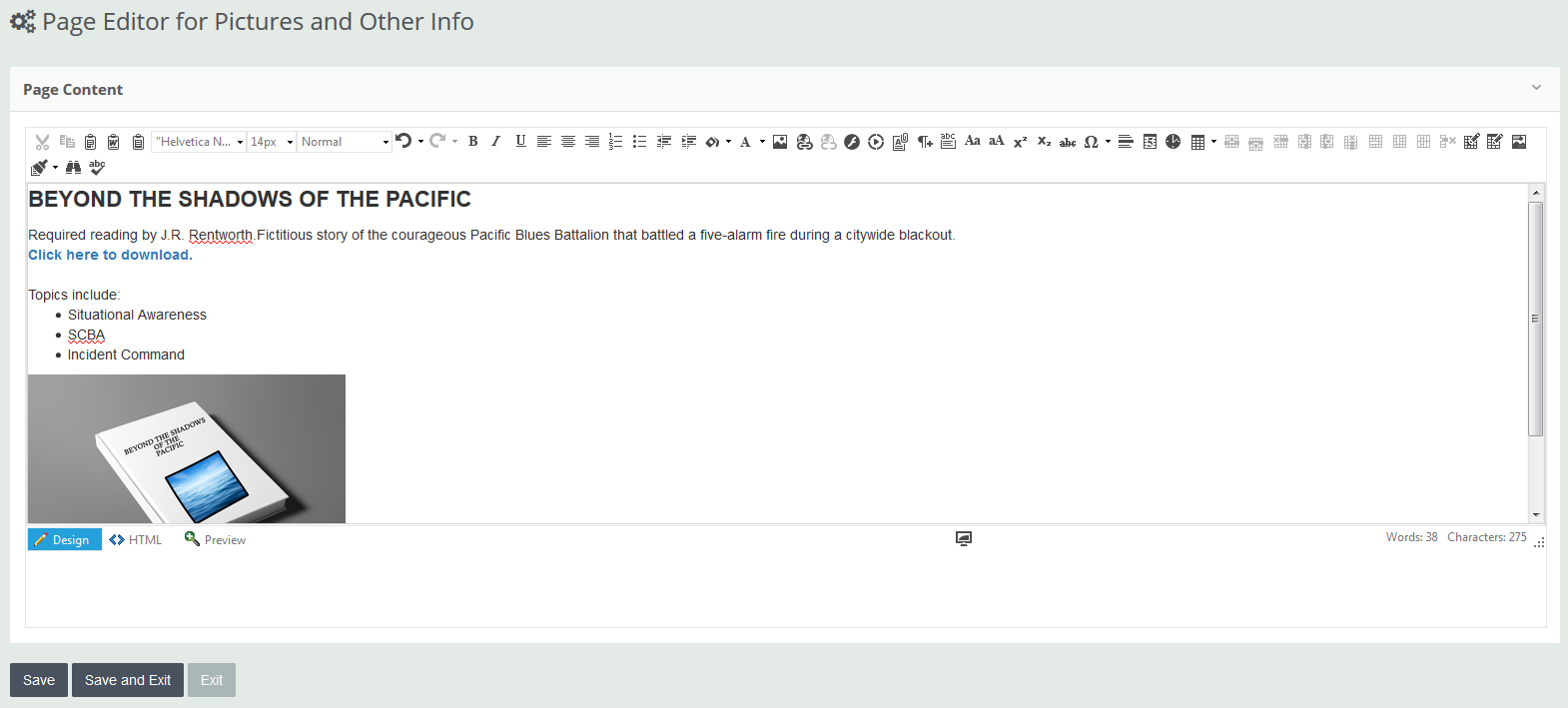Screen dimensions: 1568x708
Task: Click the undo arrow icon
Action: 403,141
